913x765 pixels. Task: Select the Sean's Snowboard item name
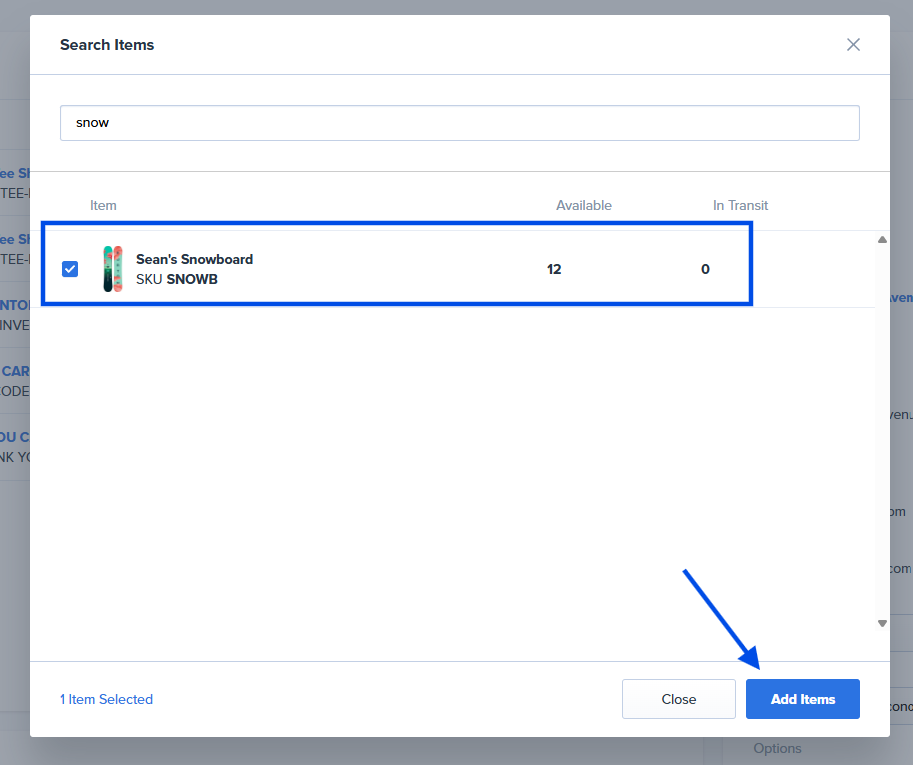194,259
